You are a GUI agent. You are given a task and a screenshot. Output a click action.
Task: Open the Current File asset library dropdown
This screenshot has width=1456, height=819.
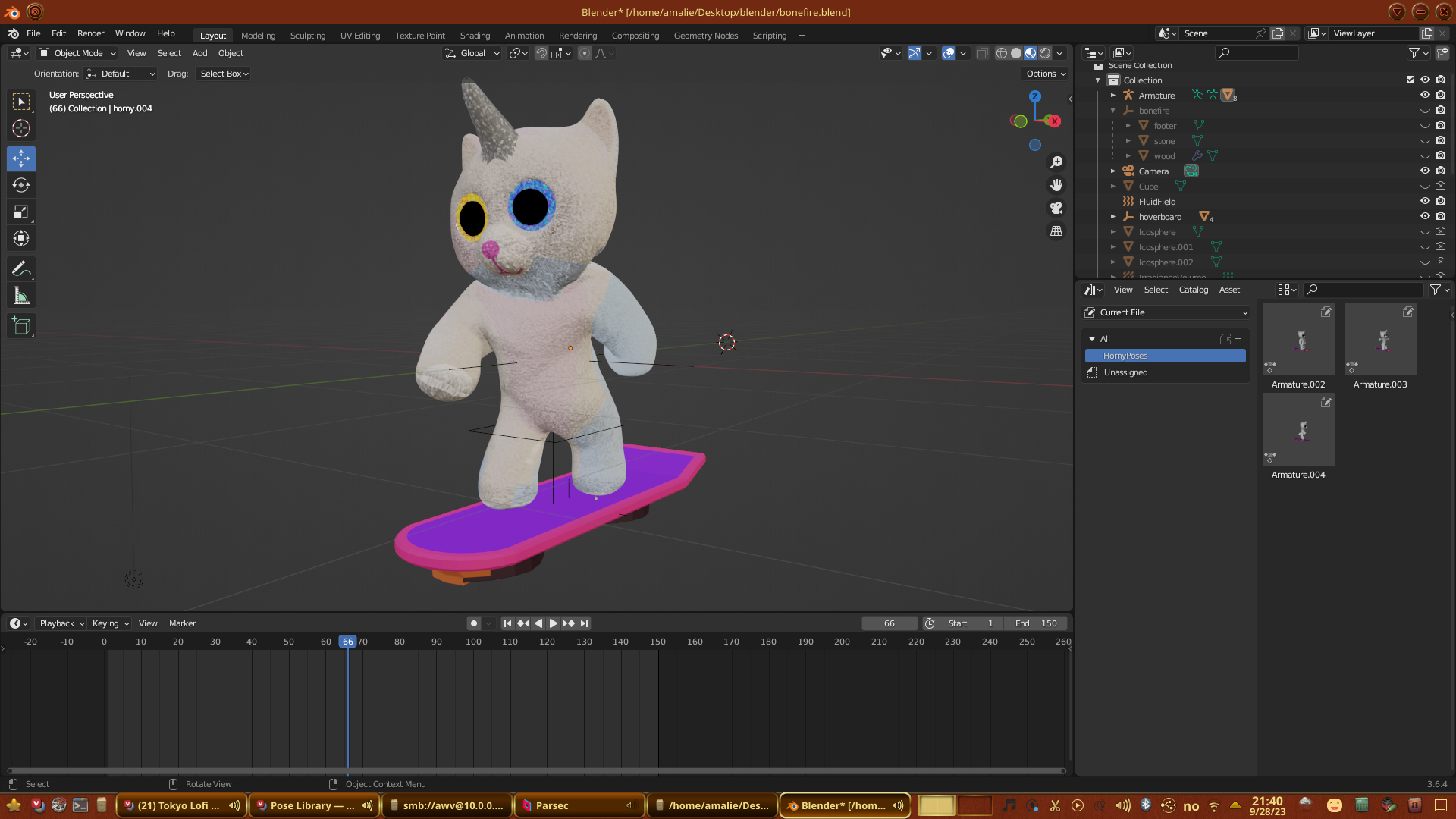tap(1166, 312)
